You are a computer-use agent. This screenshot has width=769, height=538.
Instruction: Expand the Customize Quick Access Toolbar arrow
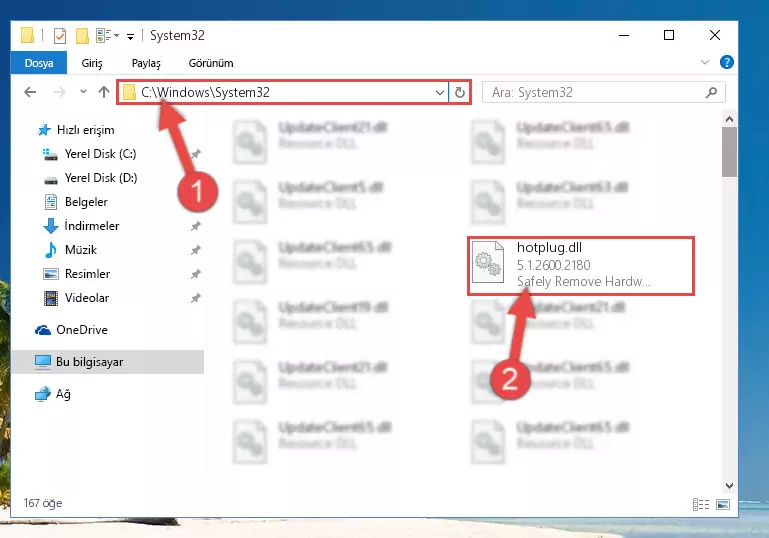[x=130, y=36]
